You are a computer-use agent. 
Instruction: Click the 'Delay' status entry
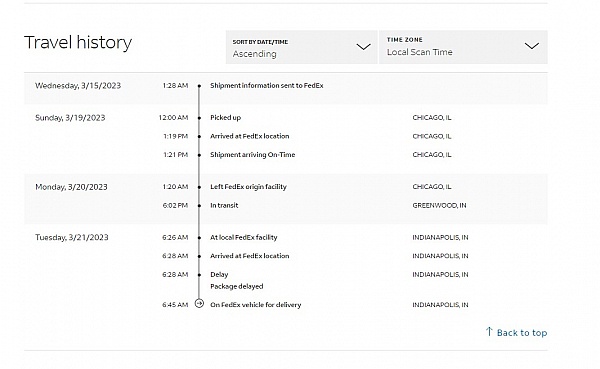(219, 274)
